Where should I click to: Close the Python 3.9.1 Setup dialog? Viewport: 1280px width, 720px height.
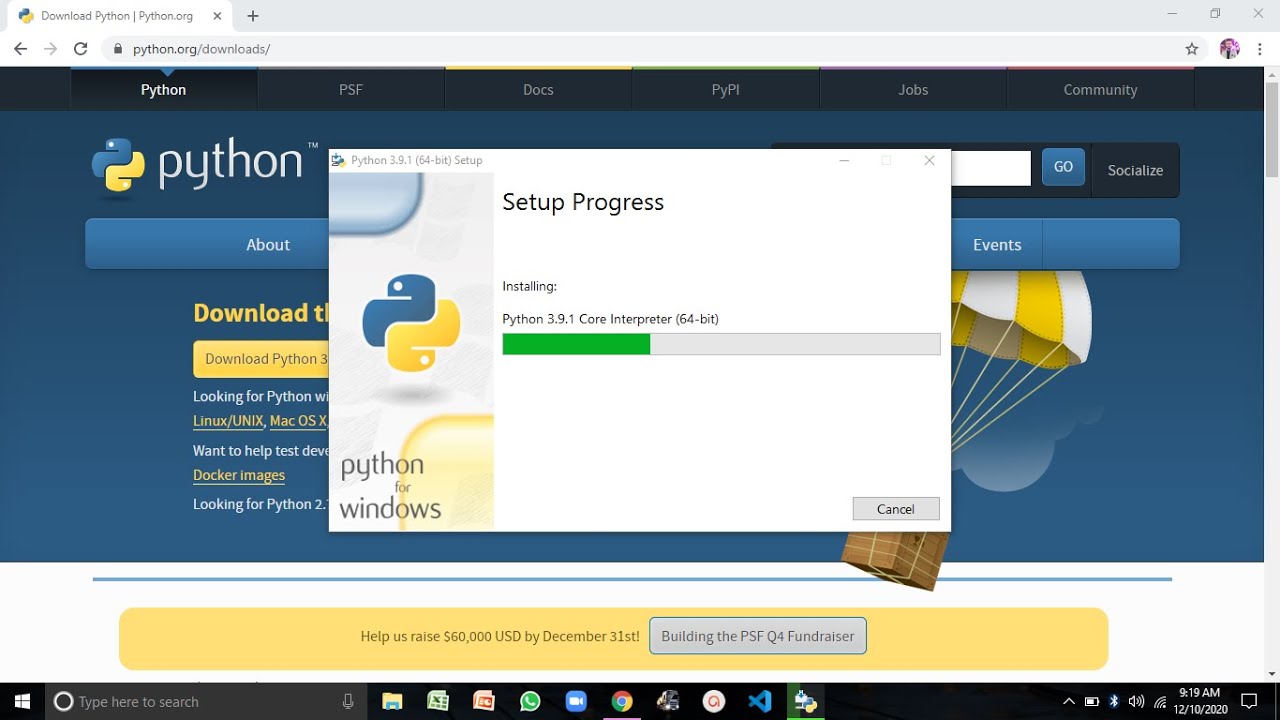point(929,160)
